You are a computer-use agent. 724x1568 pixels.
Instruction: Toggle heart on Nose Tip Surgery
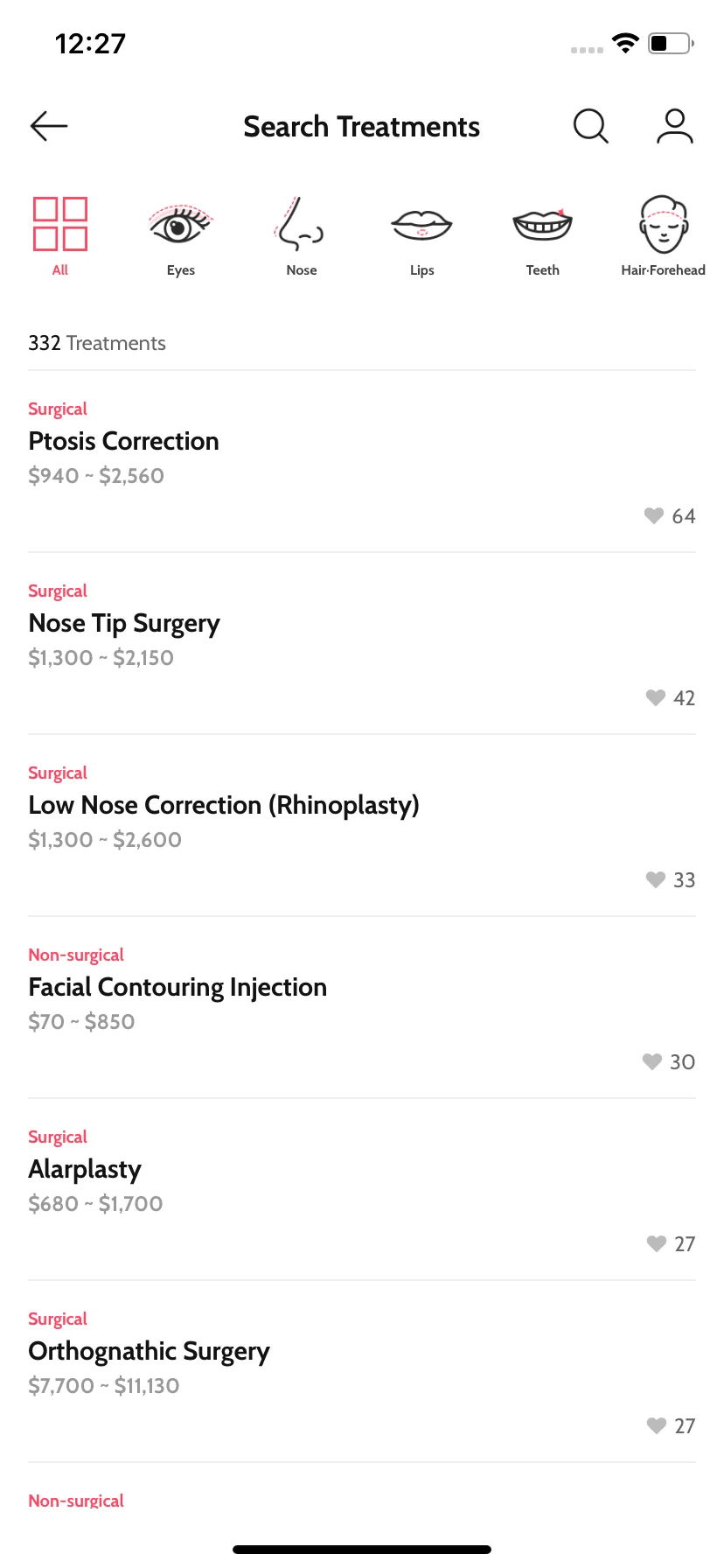coord(655,698)
